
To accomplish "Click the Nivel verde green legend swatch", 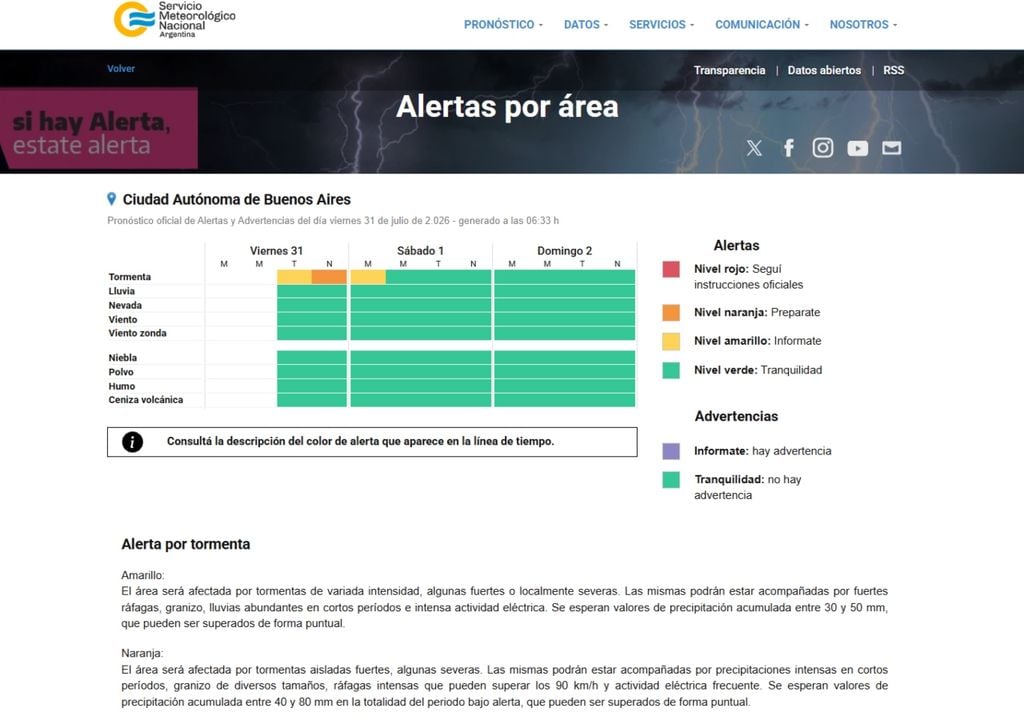I will (x=671, y=370).
